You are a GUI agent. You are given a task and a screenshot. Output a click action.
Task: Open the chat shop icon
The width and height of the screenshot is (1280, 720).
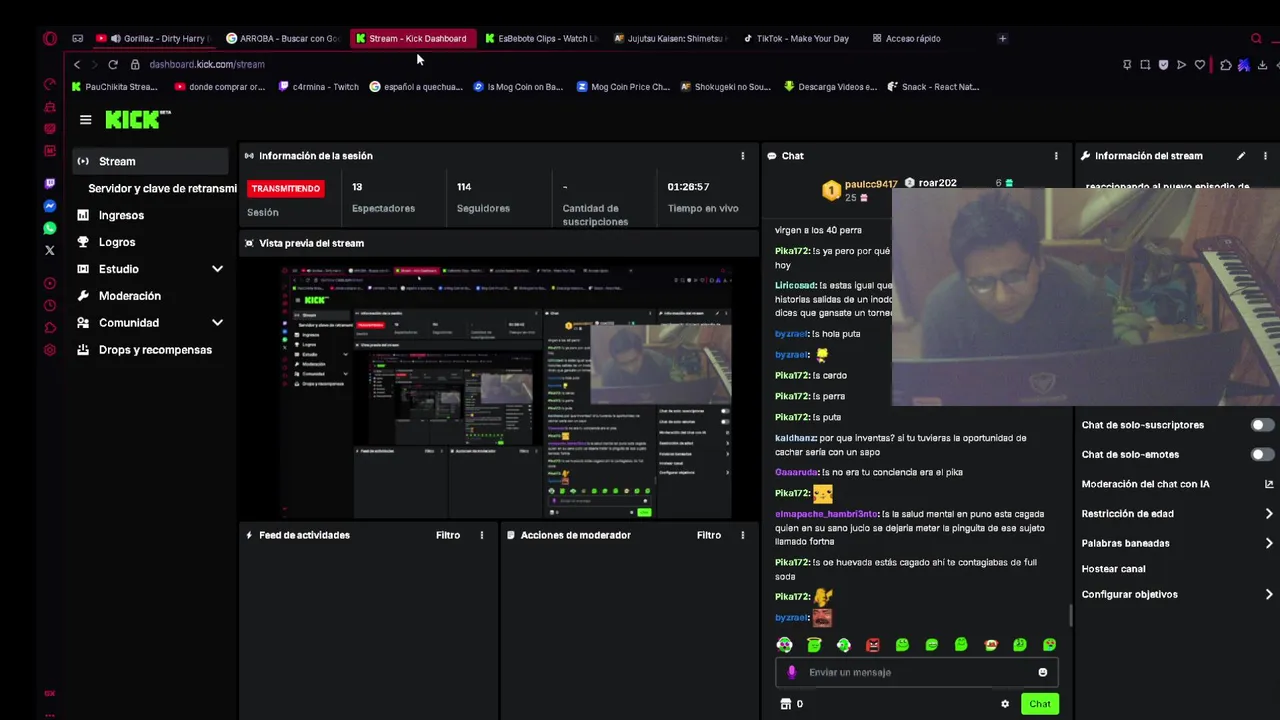[785, 704]
